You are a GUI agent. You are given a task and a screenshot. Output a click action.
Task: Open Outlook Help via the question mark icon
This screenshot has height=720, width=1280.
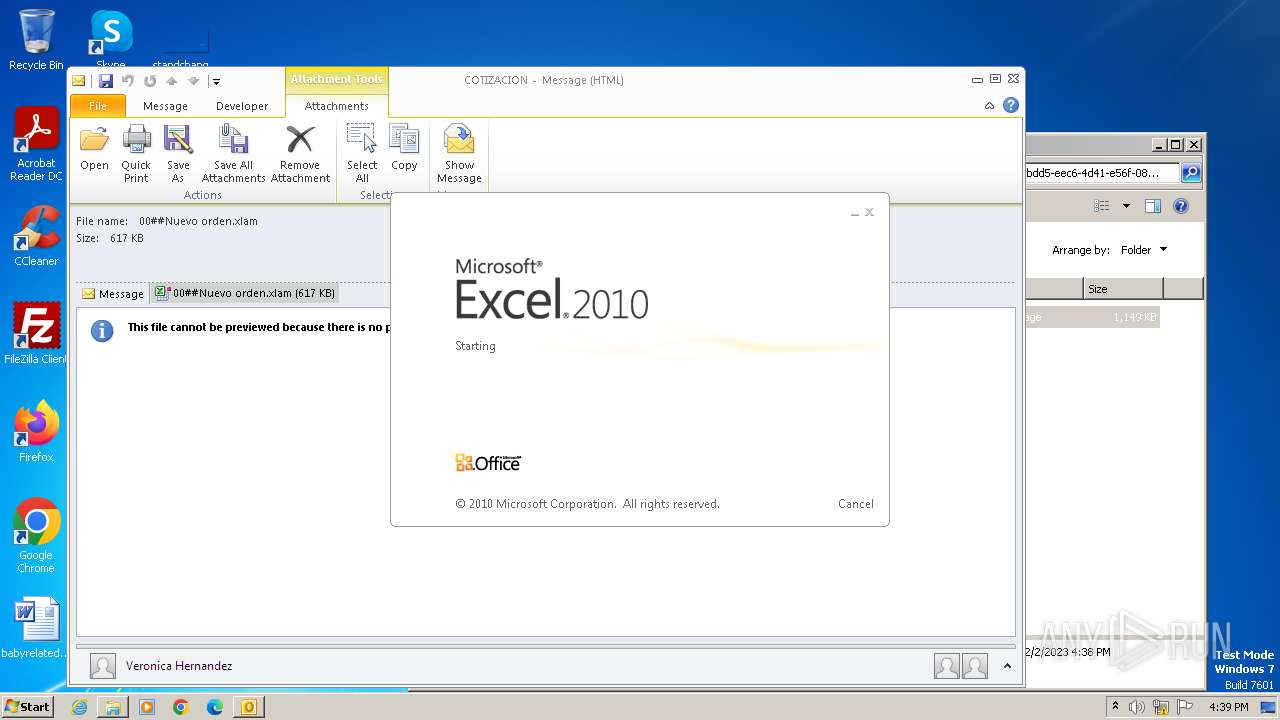point(1011,105)
